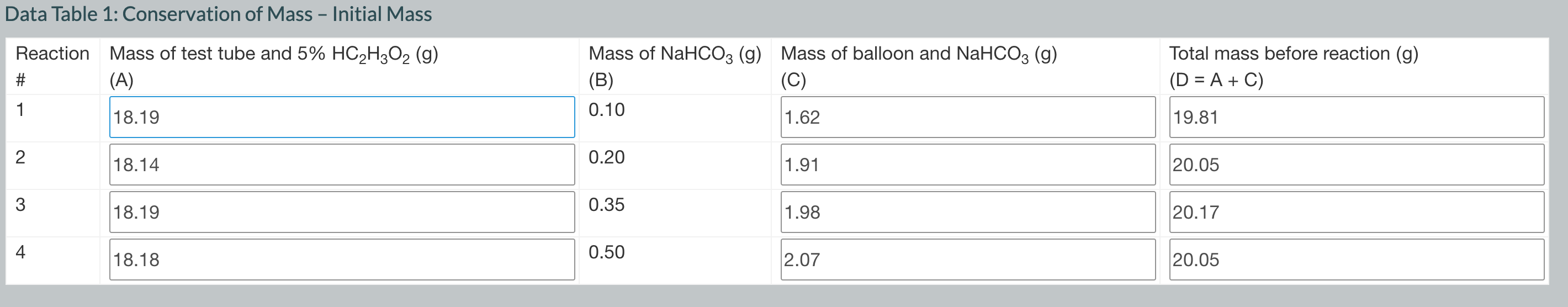Viewport: 1568px width, 307px height.
Task: Click Reaction 2 test tube mass field 18.14
Action: 342,165
